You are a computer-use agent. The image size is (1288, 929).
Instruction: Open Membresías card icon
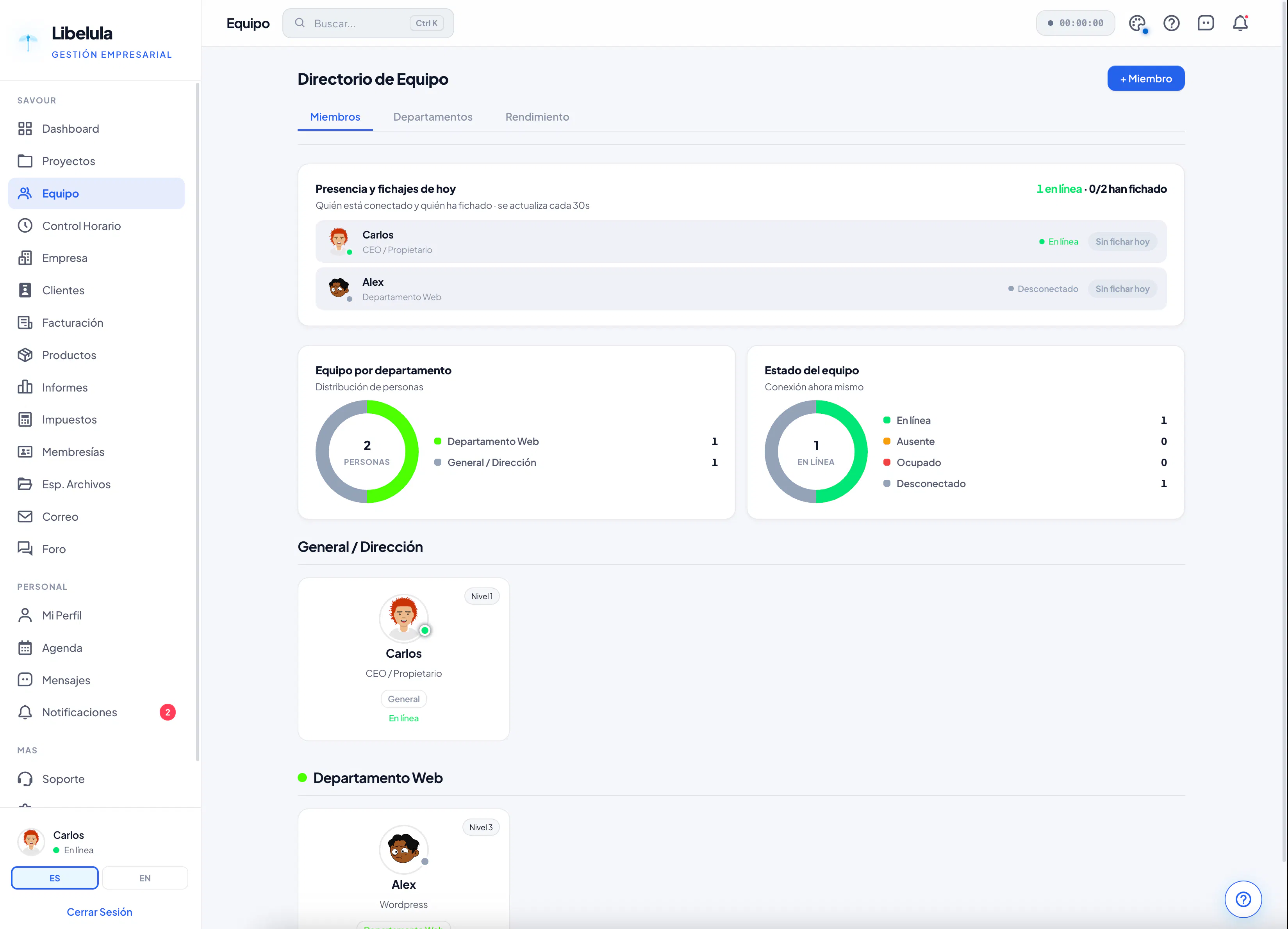(x=25, y=452)
